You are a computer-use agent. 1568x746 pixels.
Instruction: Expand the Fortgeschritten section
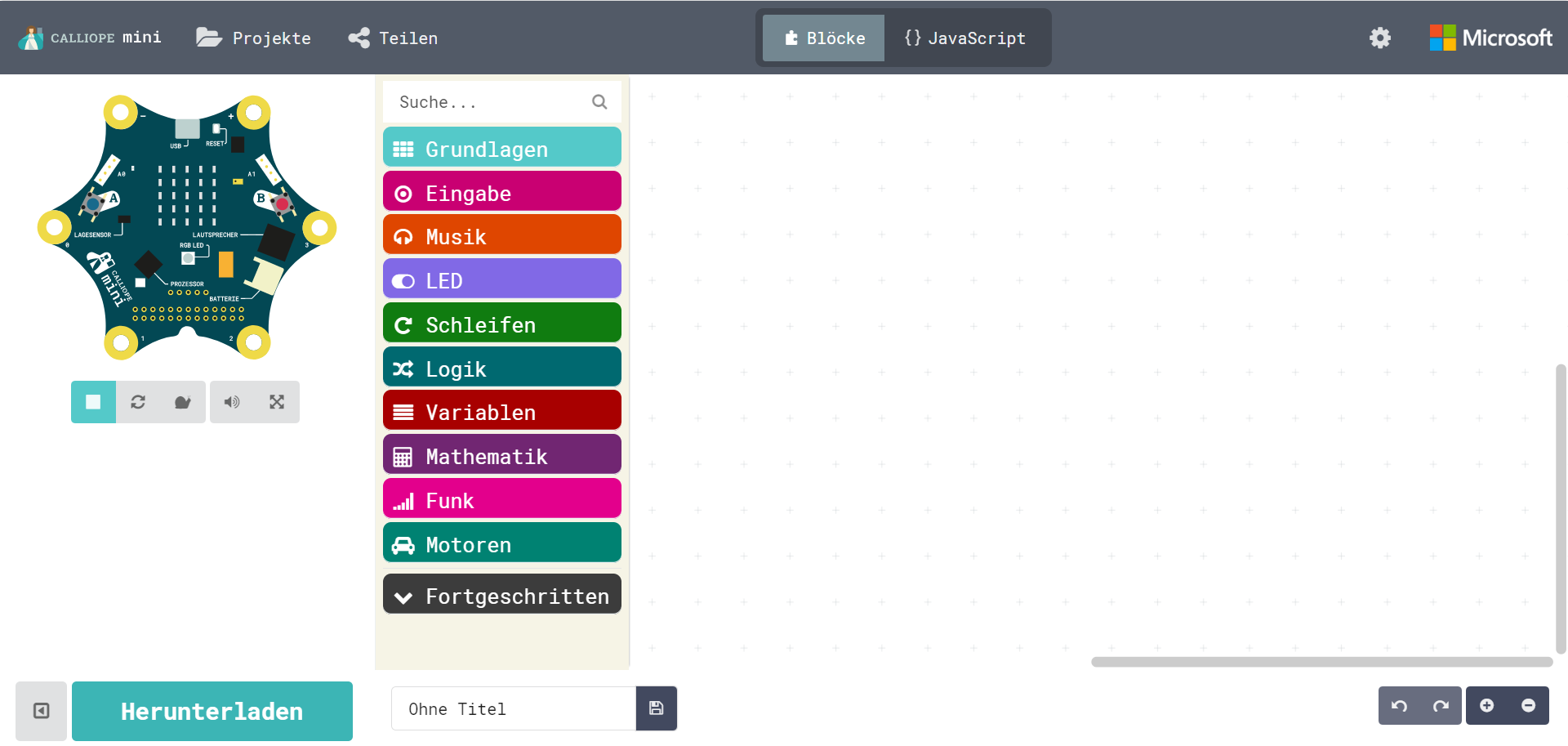tap(501, 594)
